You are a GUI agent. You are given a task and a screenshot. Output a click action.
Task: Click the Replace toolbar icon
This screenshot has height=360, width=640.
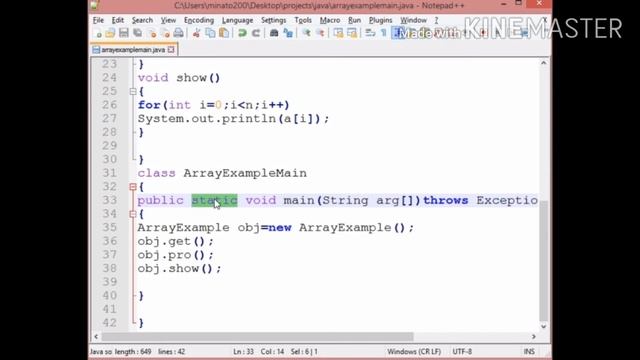pyautogui.click(x=288, y=33)
